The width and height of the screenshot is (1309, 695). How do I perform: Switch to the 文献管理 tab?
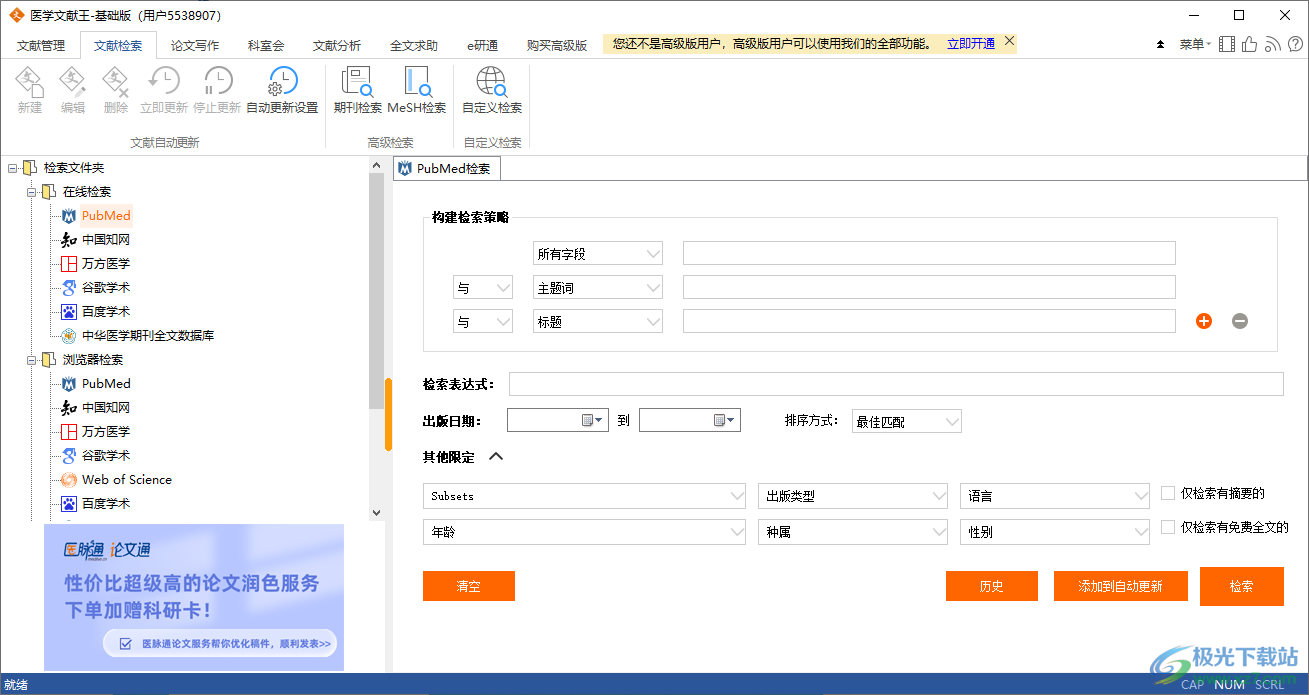click(x=36, y=45)
